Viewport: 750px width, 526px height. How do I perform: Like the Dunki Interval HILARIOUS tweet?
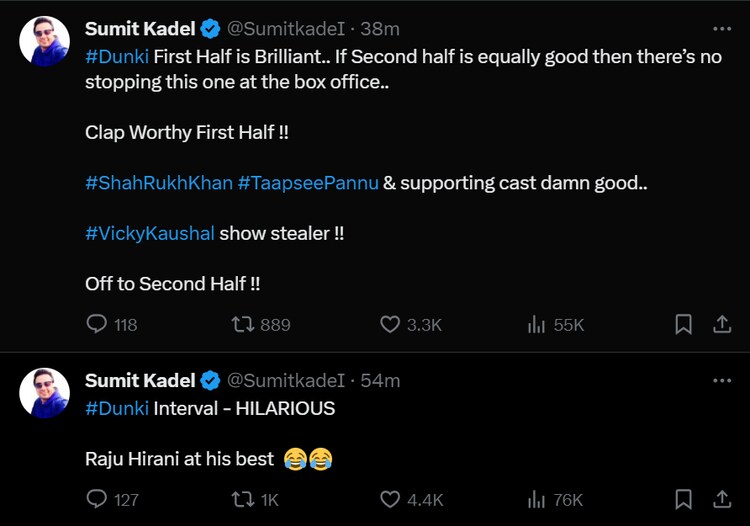(x=390, y=498)
